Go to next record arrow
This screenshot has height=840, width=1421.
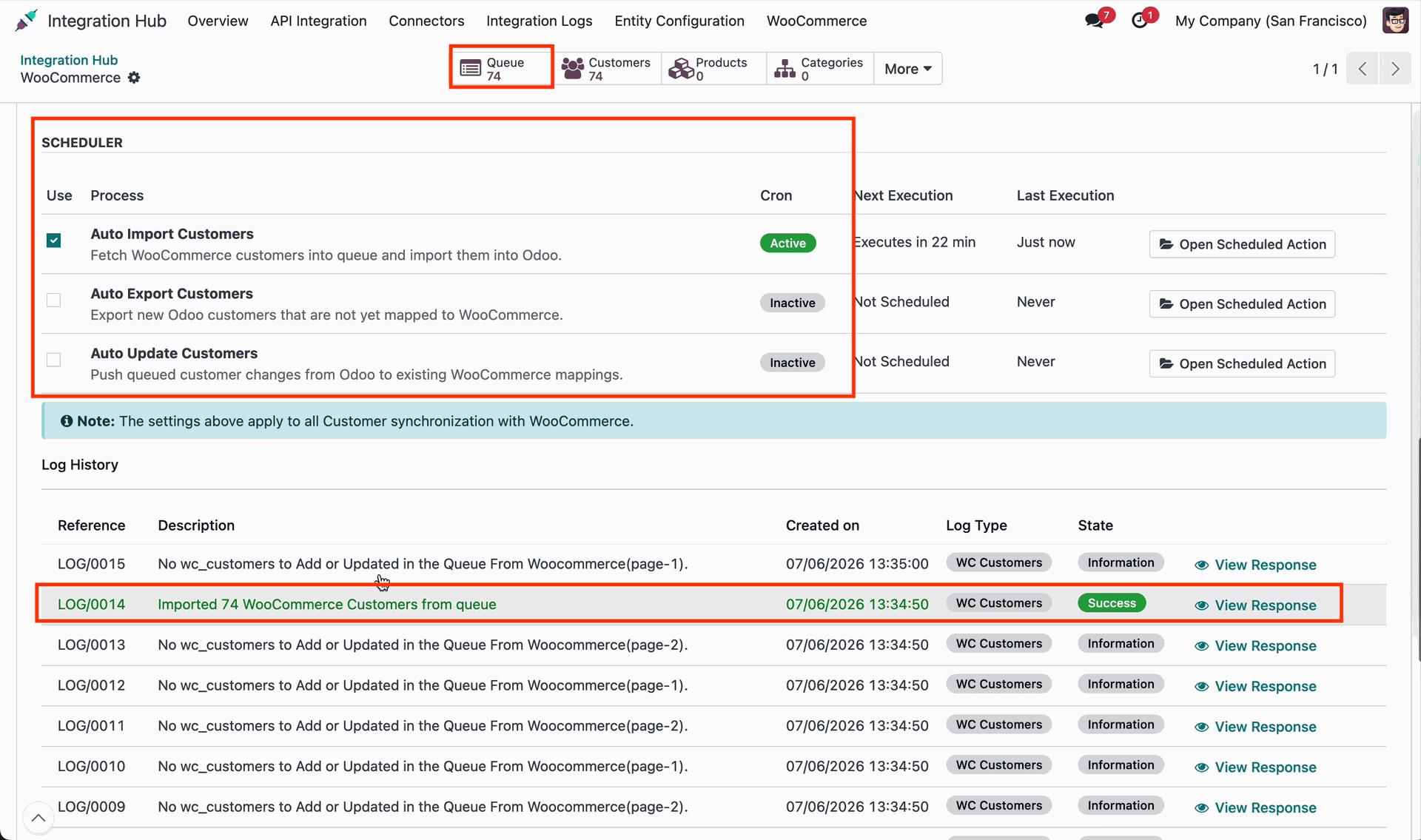1395,69
